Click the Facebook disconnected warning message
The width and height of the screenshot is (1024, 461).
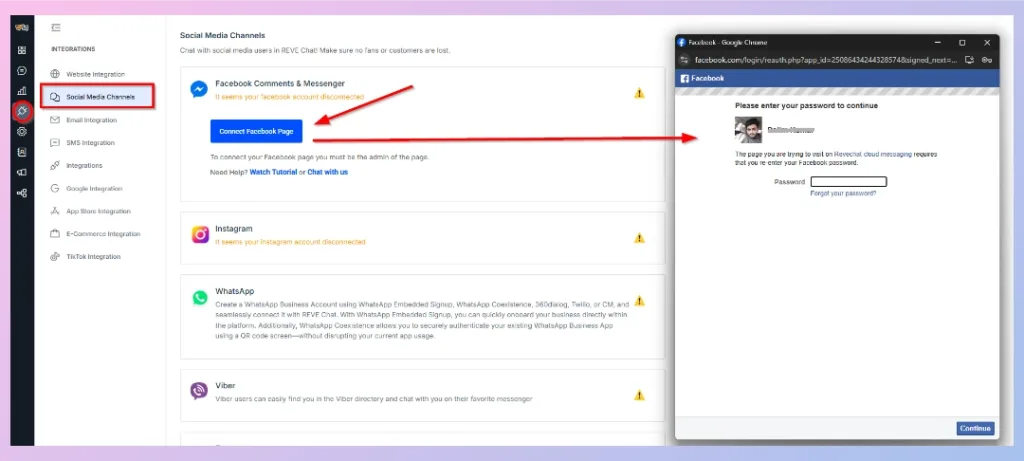pos(289,97)
